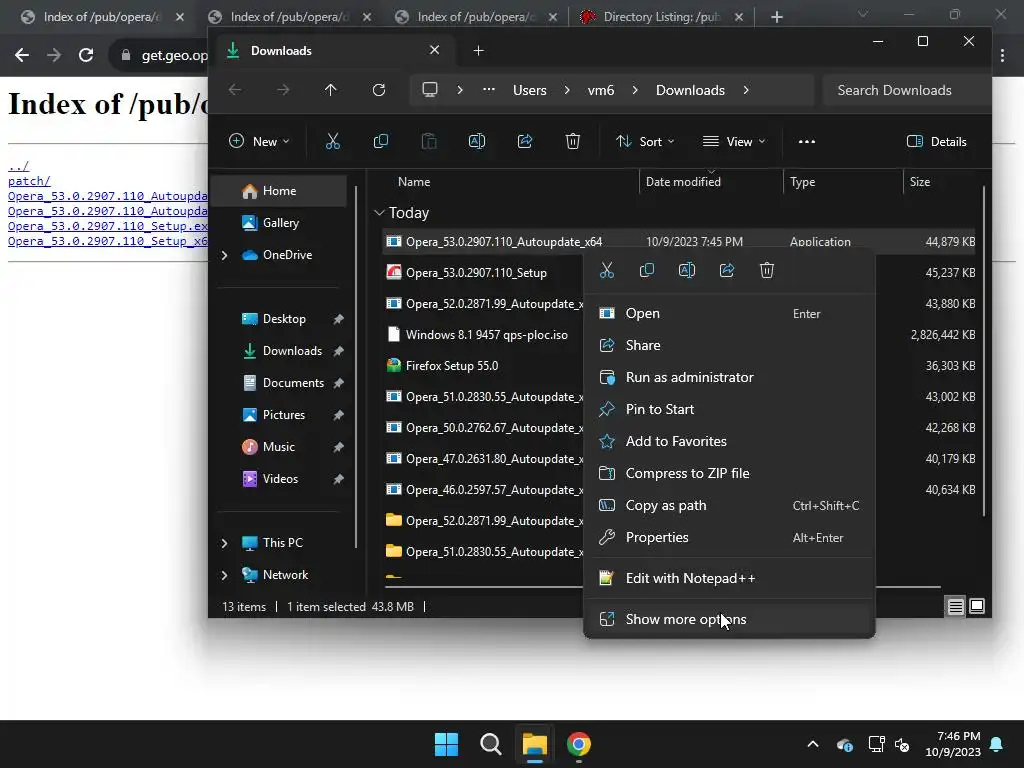Switch to Directory Listing Chrome tab
The height and width of the screenshot is (768, 1024).
pyautogui.click(x=662, y=17)
